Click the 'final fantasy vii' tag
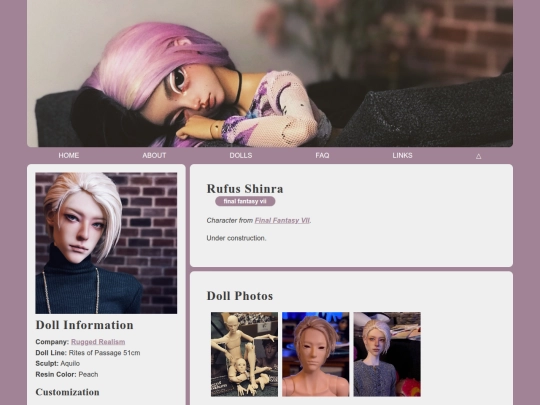The image size is (540, 405). pos(245,201)
